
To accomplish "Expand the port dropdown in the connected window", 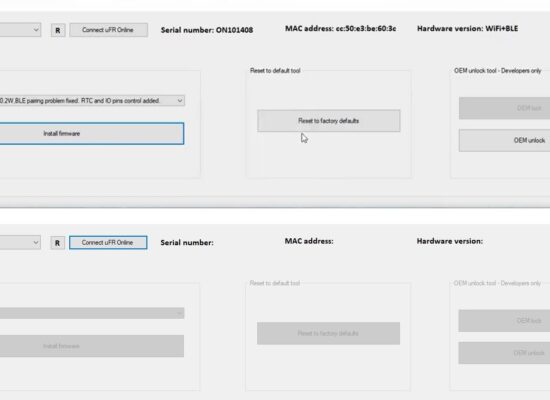I will coord(20,30).
